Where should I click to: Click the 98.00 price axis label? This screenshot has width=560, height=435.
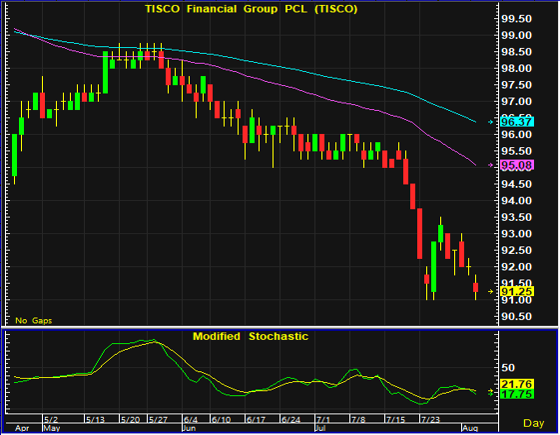coord(516,68)
